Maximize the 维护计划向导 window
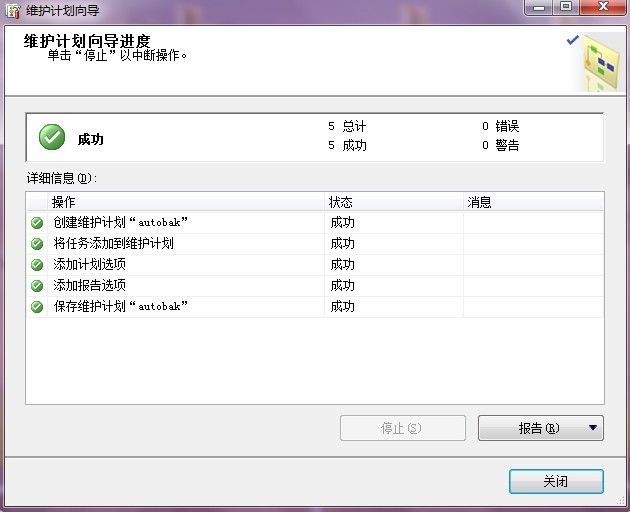 coord(566,7)
